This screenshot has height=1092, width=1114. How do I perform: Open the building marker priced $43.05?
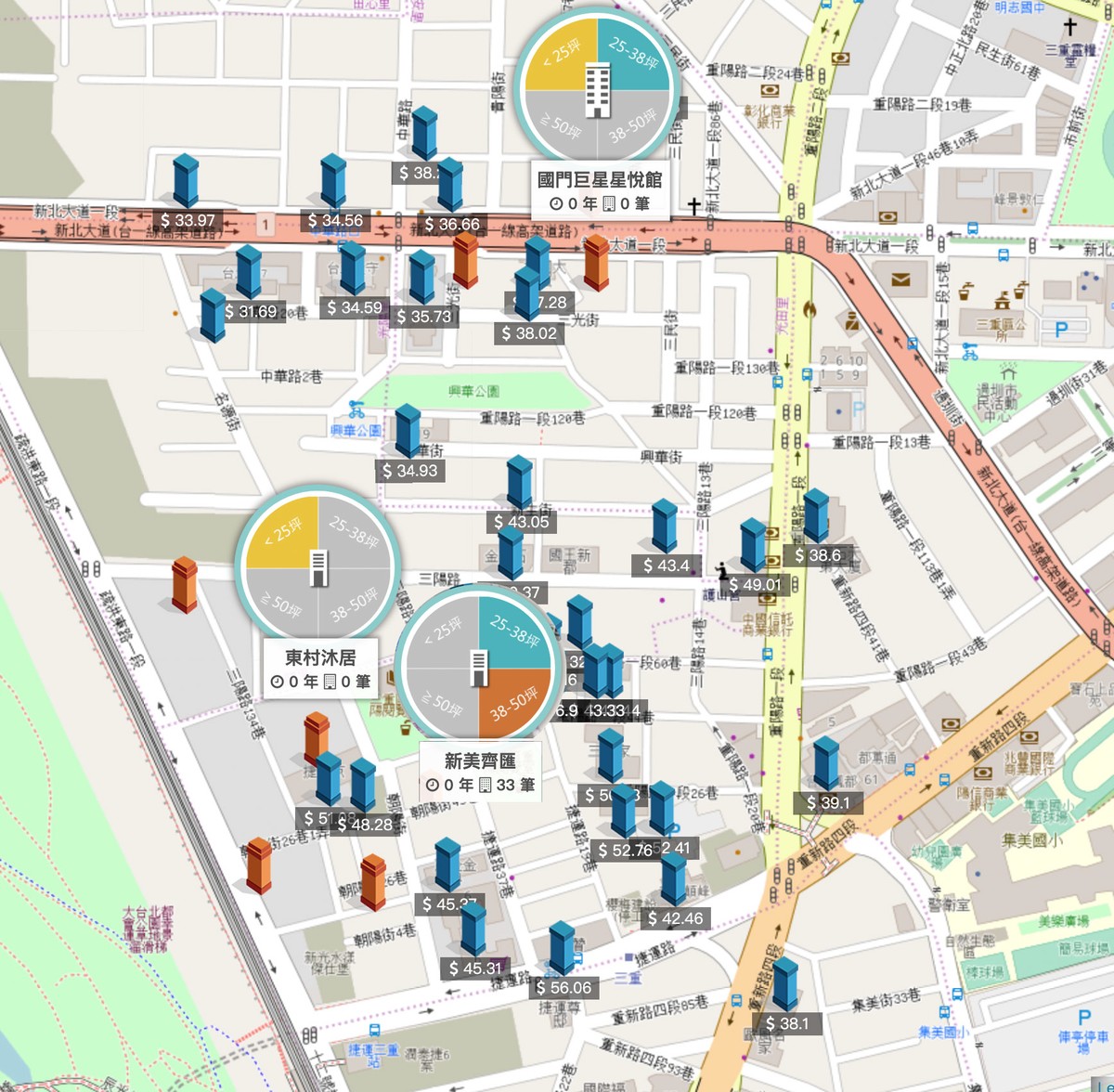click(x=520, y=482)
